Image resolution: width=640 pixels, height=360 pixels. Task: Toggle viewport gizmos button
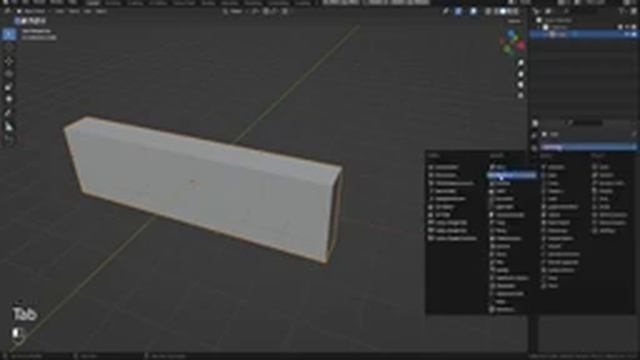tap(458, 11)
